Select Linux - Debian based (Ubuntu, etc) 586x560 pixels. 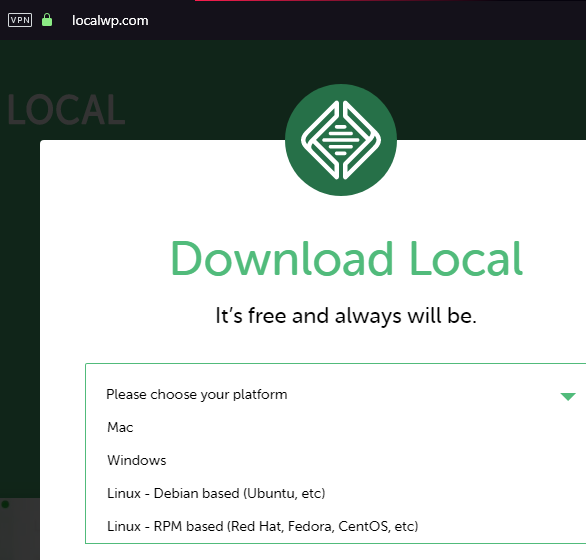tap(216, 493)
